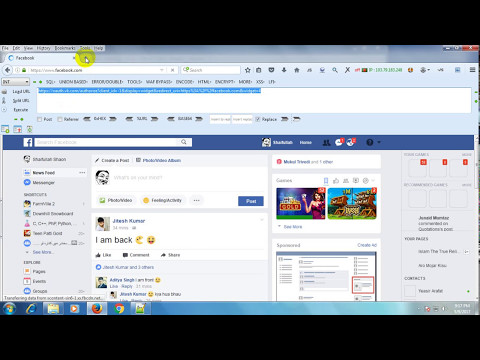480x360 pixels.
Task: Toggle the Replace checkbox
Action: coord(258,119)
